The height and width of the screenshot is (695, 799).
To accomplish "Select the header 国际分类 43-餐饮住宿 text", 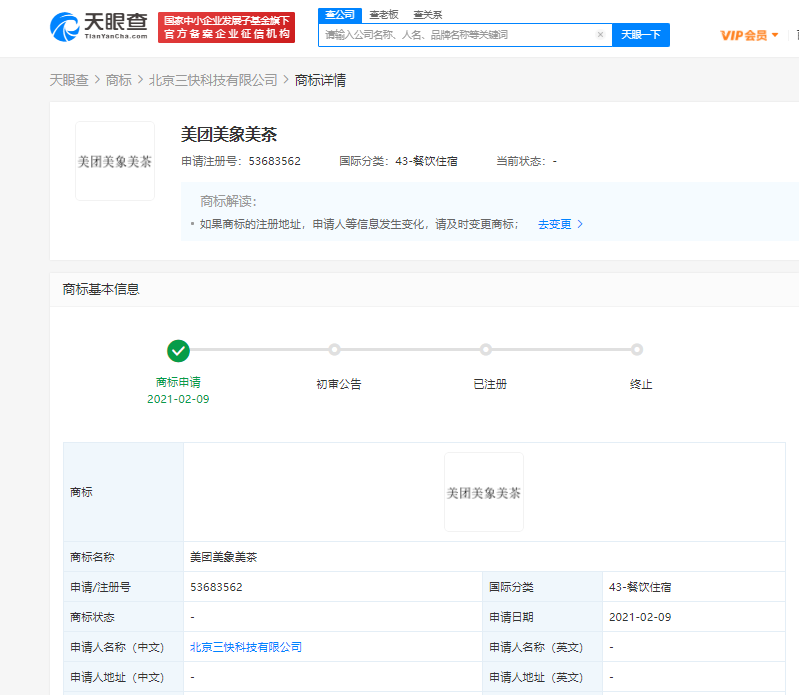I will pos(398,161).
